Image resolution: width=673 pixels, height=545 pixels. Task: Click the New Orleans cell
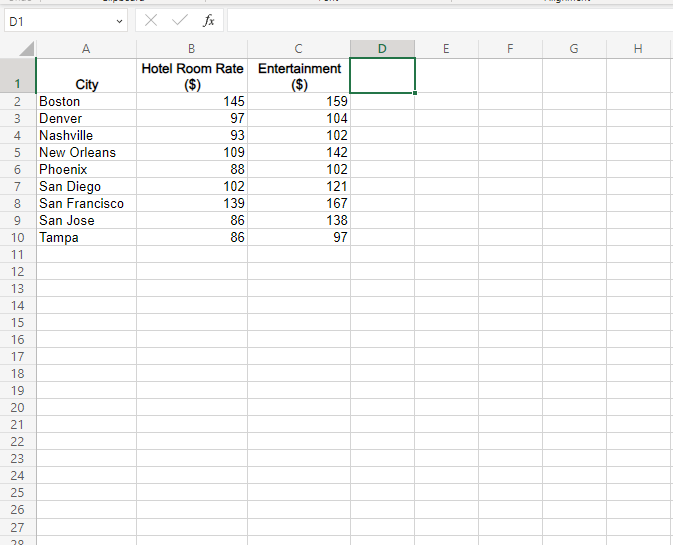click(x=86, y=152)
